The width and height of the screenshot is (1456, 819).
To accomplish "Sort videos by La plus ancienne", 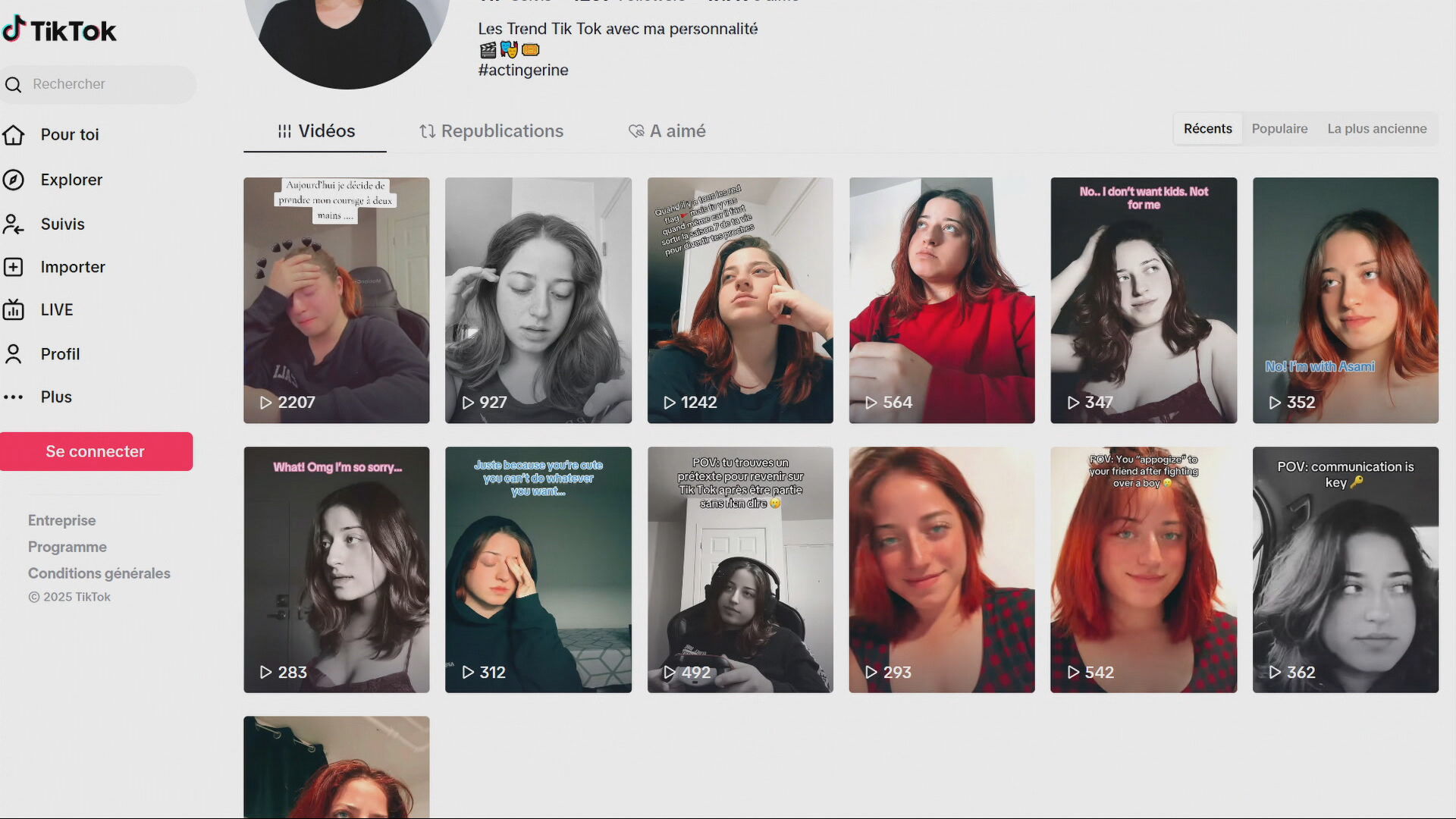I will click(1377, 129).
